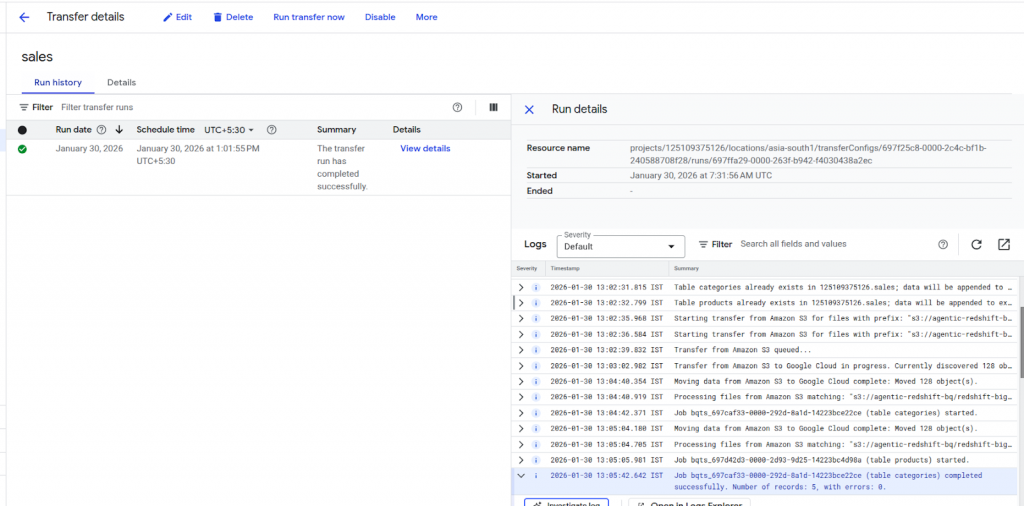Open logs in a new window icon

pyautogui.click(x=1004, y=244)
